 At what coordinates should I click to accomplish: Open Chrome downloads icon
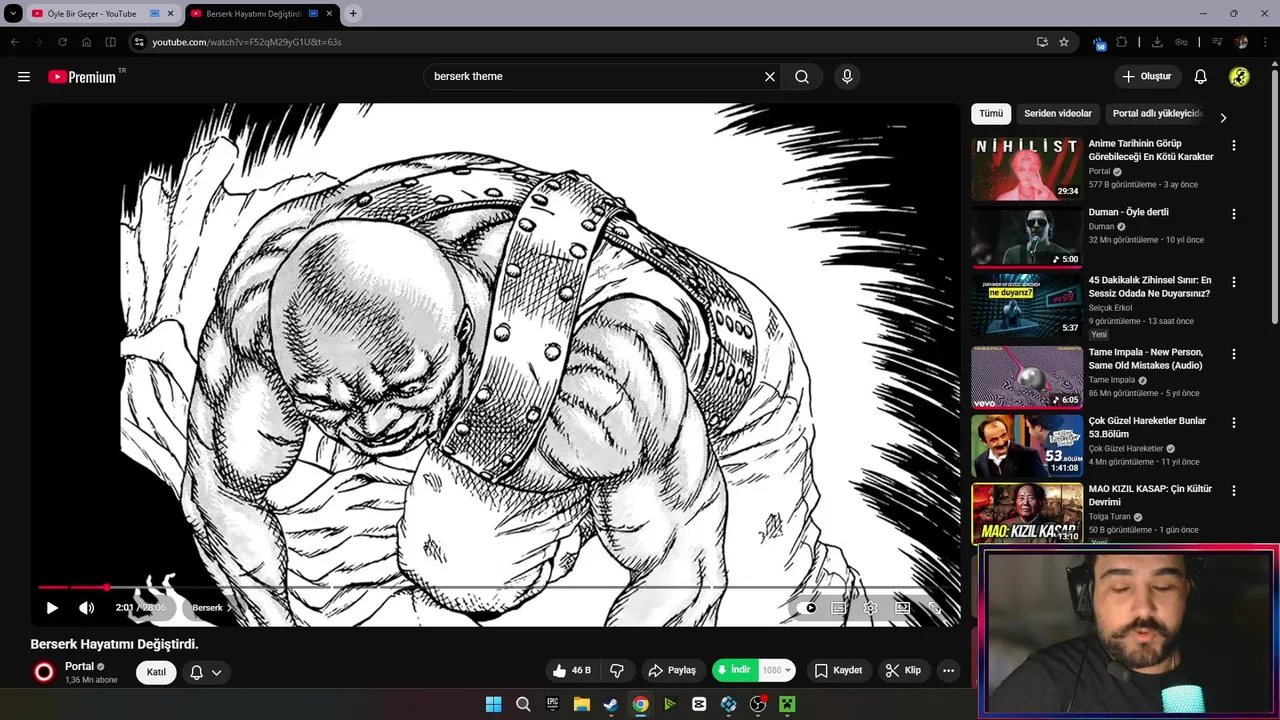[x=1157, y=42]
